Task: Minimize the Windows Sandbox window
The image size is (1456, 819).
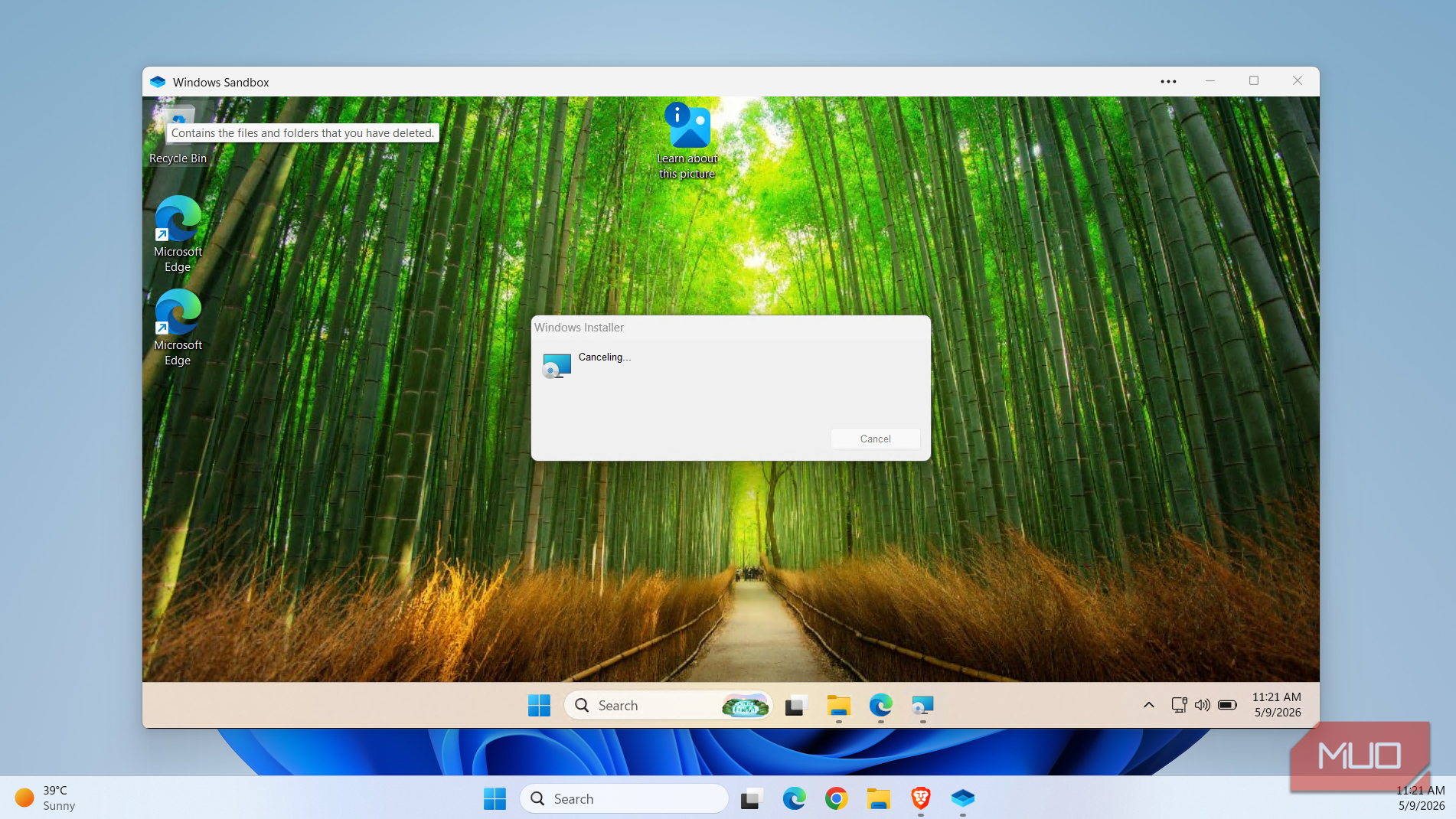Action: coord(1210,81)
